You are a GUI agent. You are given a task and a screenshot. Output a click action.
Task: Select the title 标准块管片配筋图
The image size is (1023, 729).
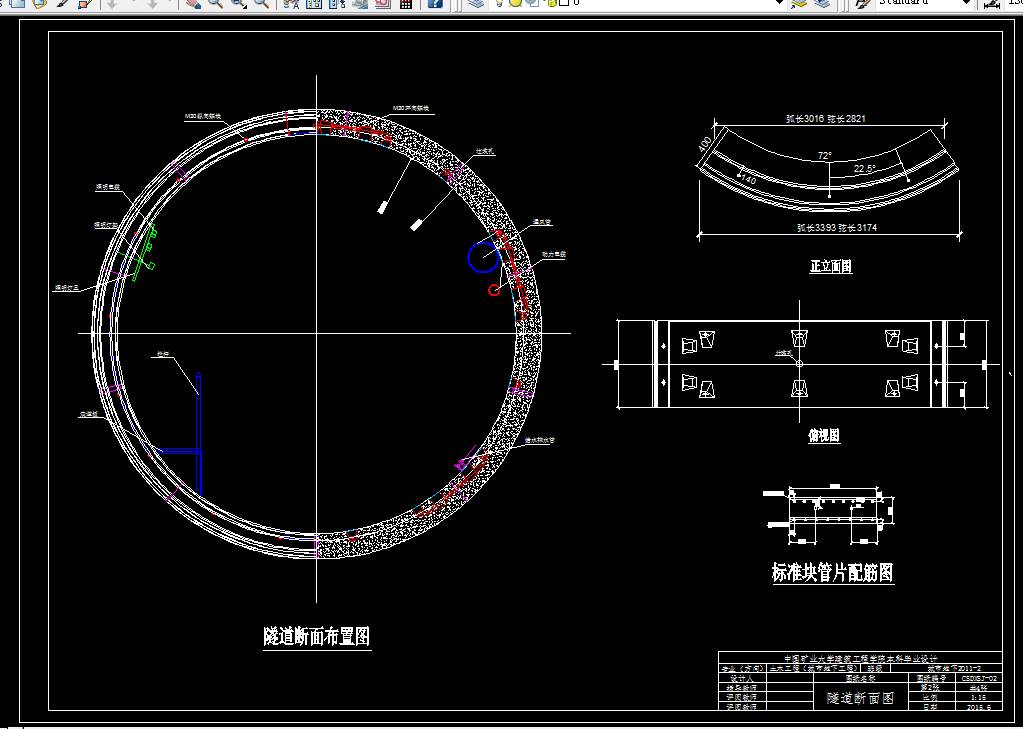tap(832, 572)
